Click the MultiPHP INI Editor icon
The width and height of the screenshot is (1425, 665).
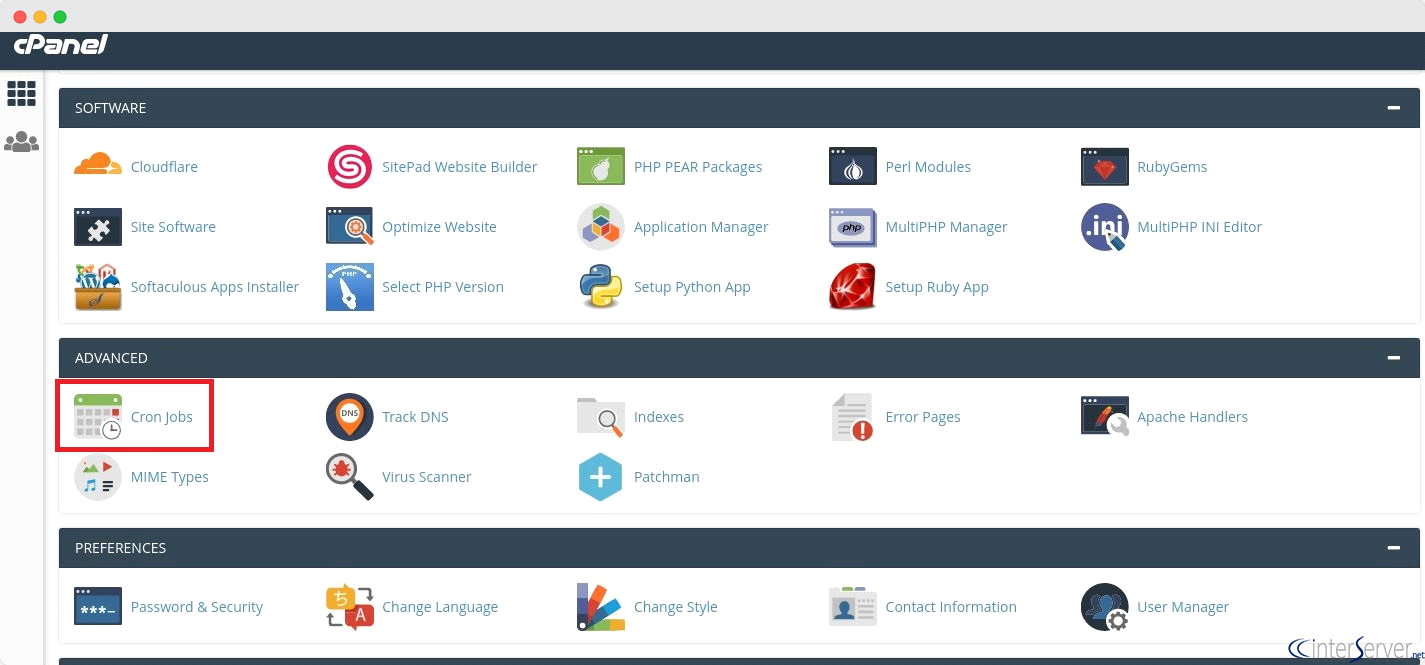(x=1105, y=227)
